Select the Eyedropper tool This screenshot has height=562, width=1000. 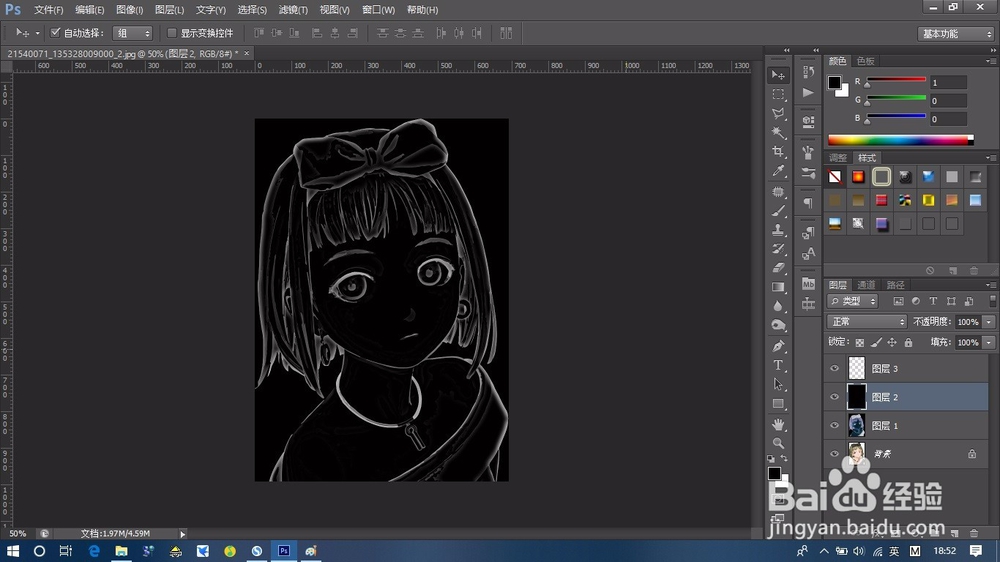click(778, 171)
